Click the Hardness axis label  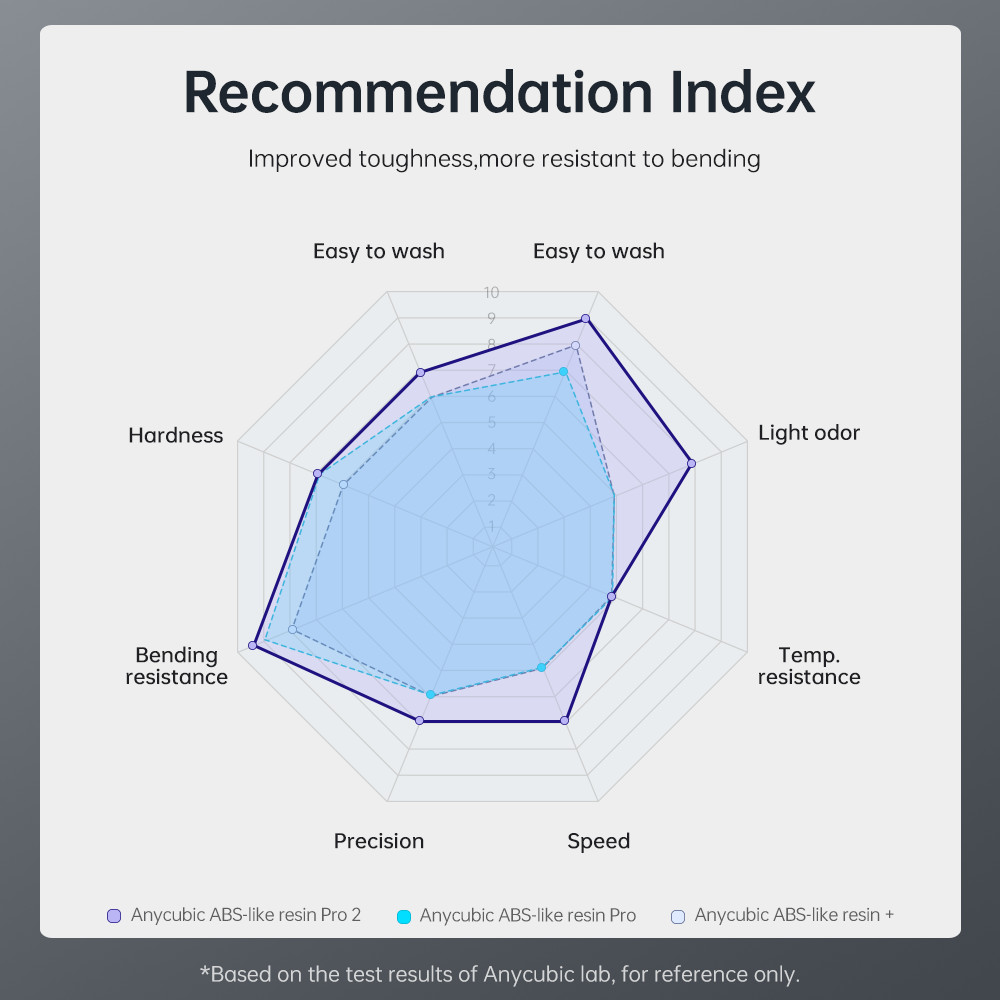[x=176, y=435]
